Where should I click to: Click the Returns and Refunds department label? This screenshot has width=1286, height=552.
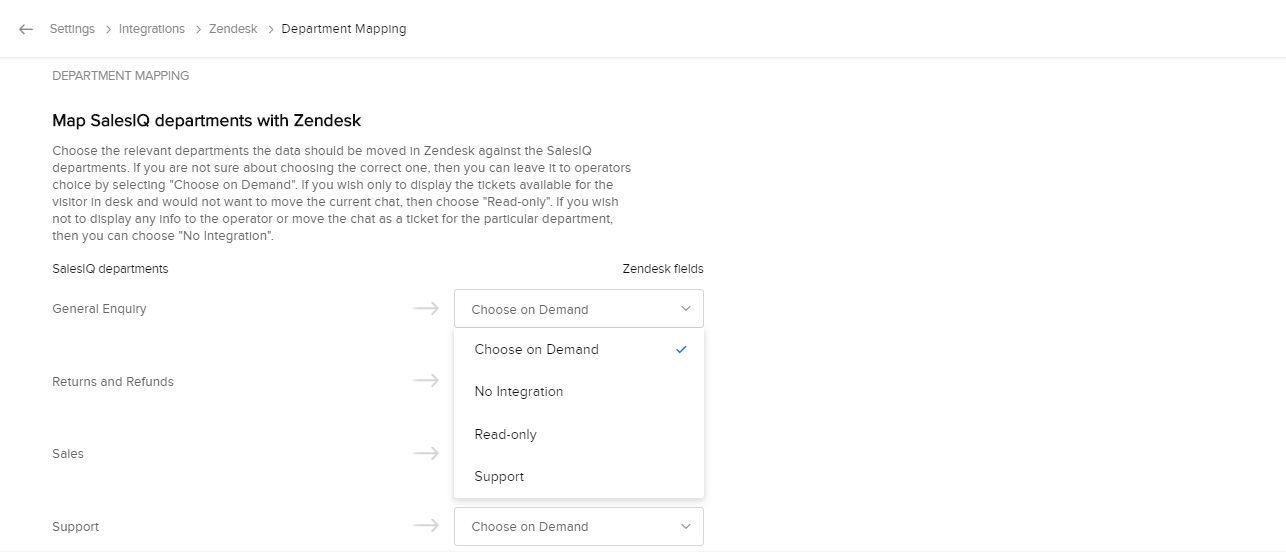point(113,382)
